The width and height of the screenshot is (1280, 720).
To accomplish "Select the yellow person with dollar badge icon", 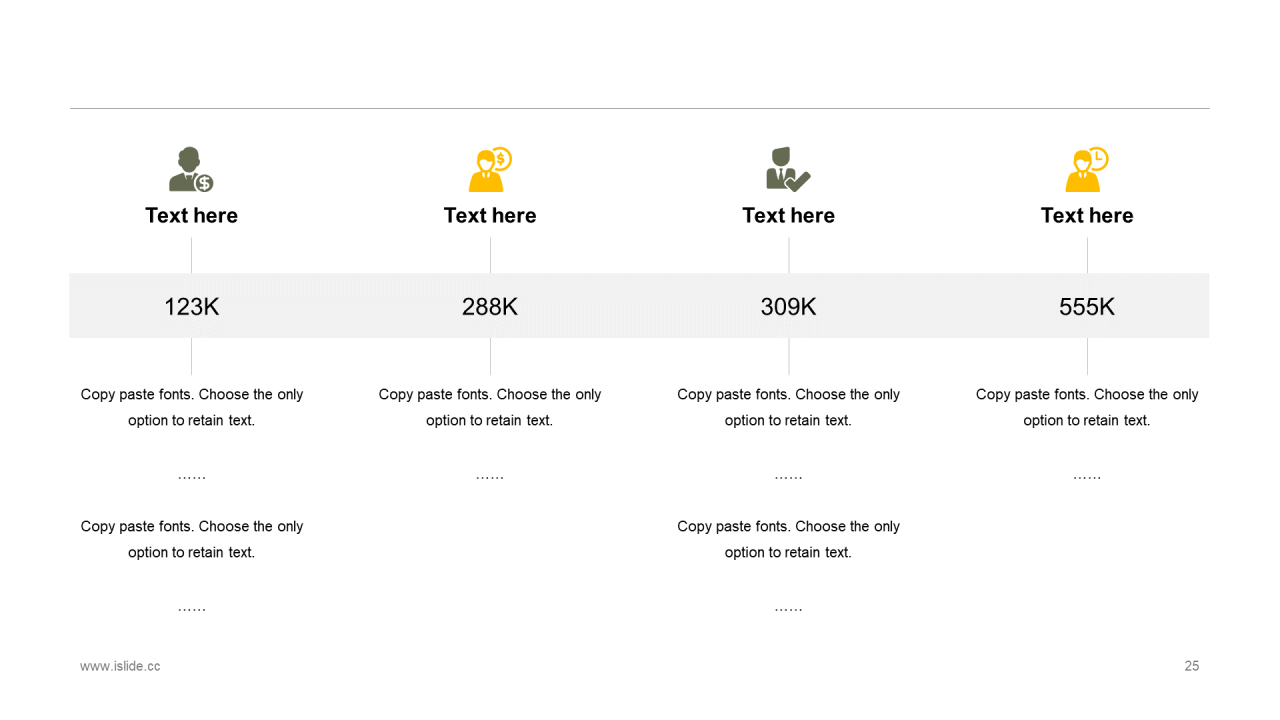I will 490,169.
